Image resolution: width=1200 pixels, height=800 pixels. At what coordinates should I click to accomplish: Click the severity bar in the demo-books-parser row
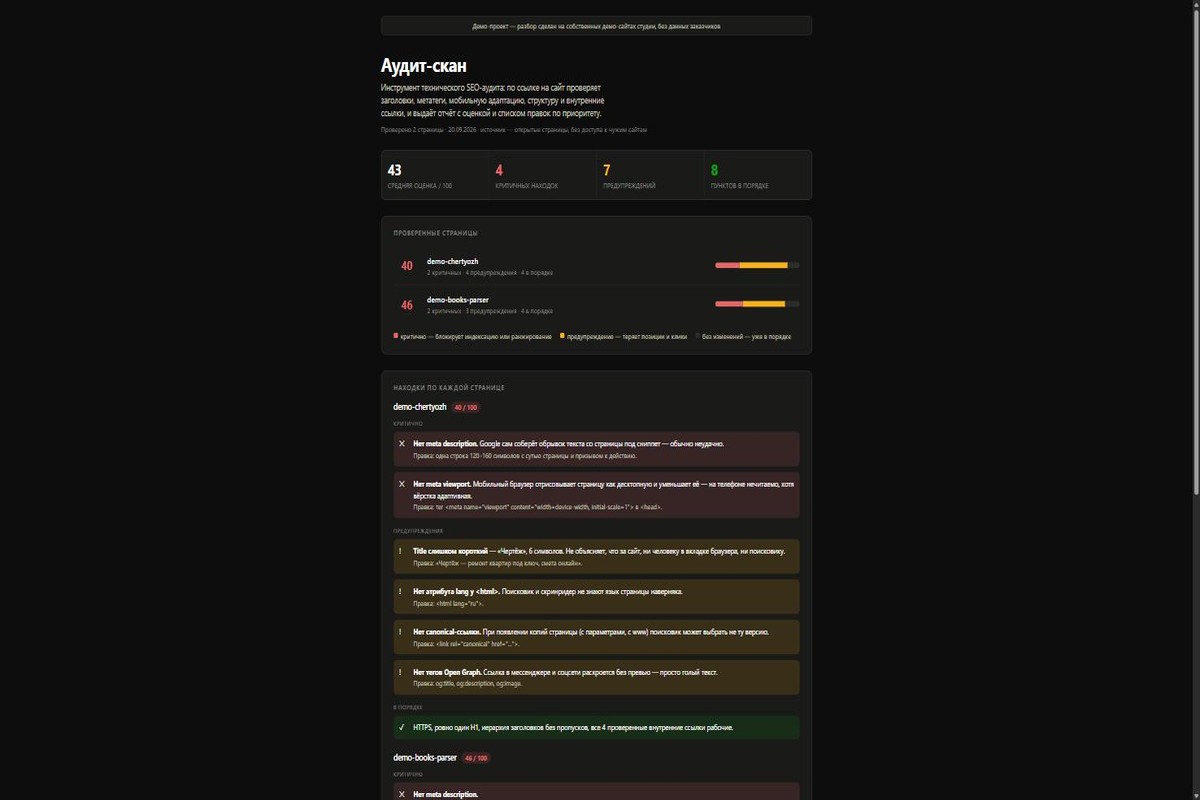tap(757, 303)
